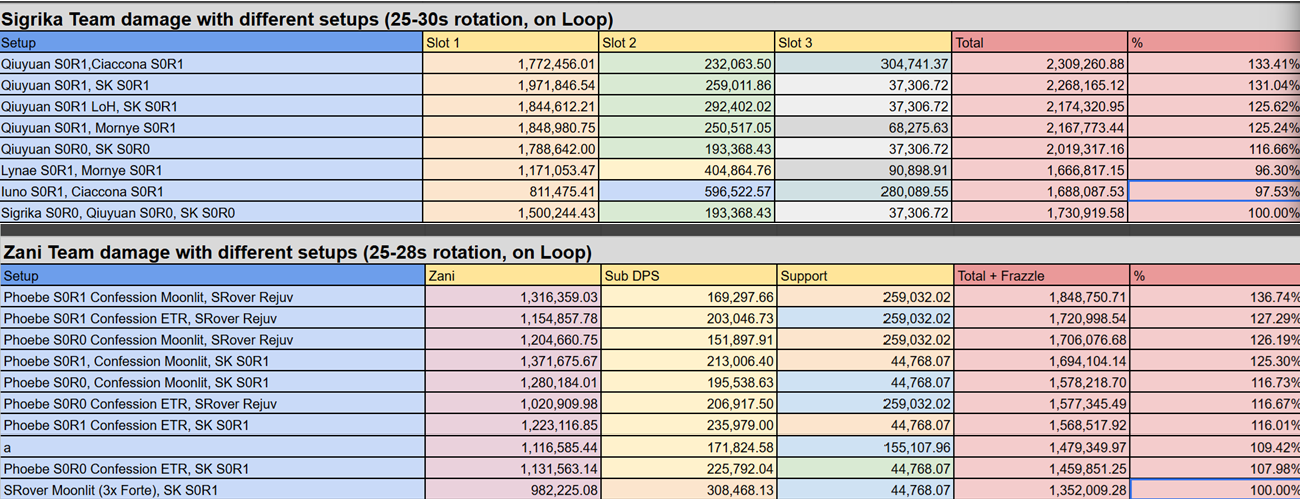Select the Sigrika Team damage title cell
The height and width of the screenshot is (499, 1300).
point(650,19)
